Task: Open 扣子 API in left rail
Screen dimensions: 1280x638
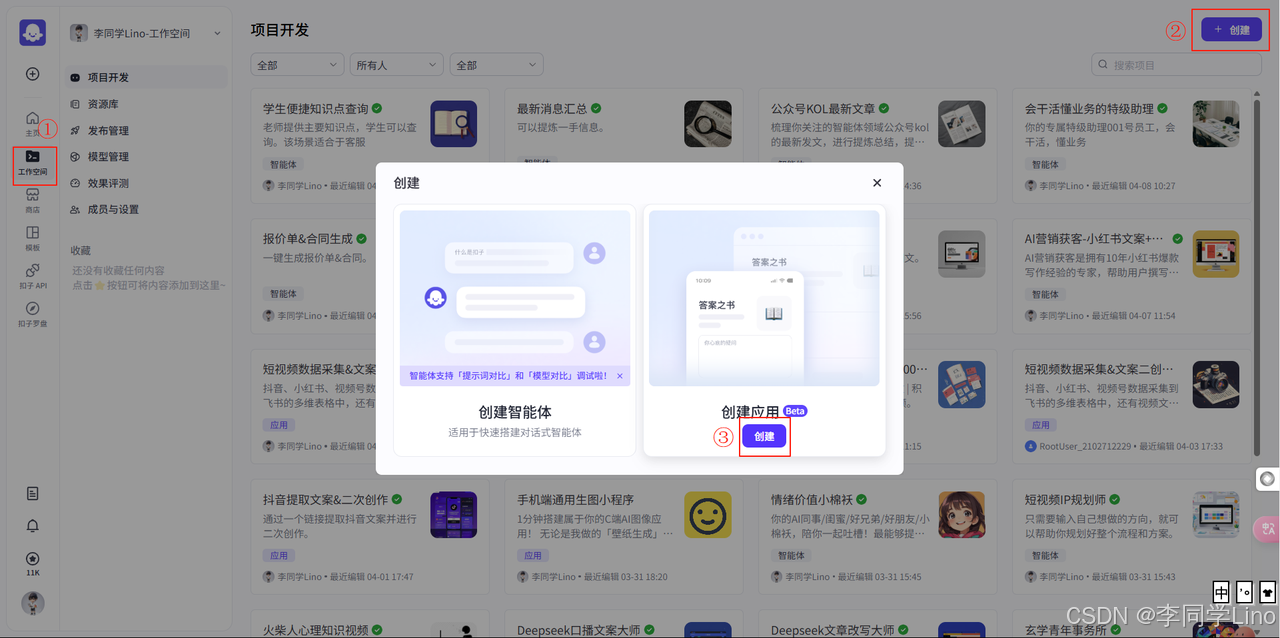Action: point(33,276)
